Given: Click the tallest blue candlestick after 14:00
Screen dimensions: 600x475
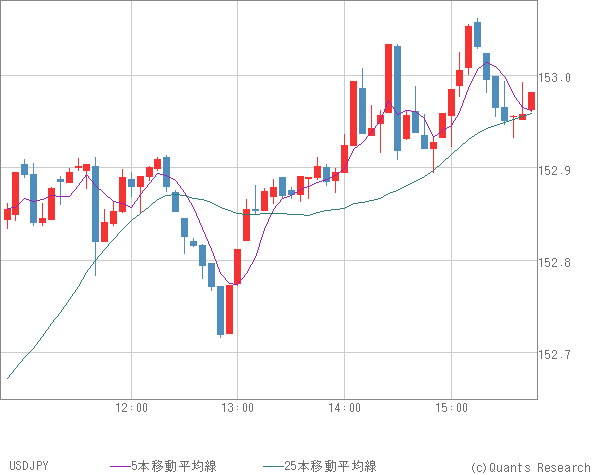Looking at the screenshot, I should pyautogui.click(x=397, y=97).
